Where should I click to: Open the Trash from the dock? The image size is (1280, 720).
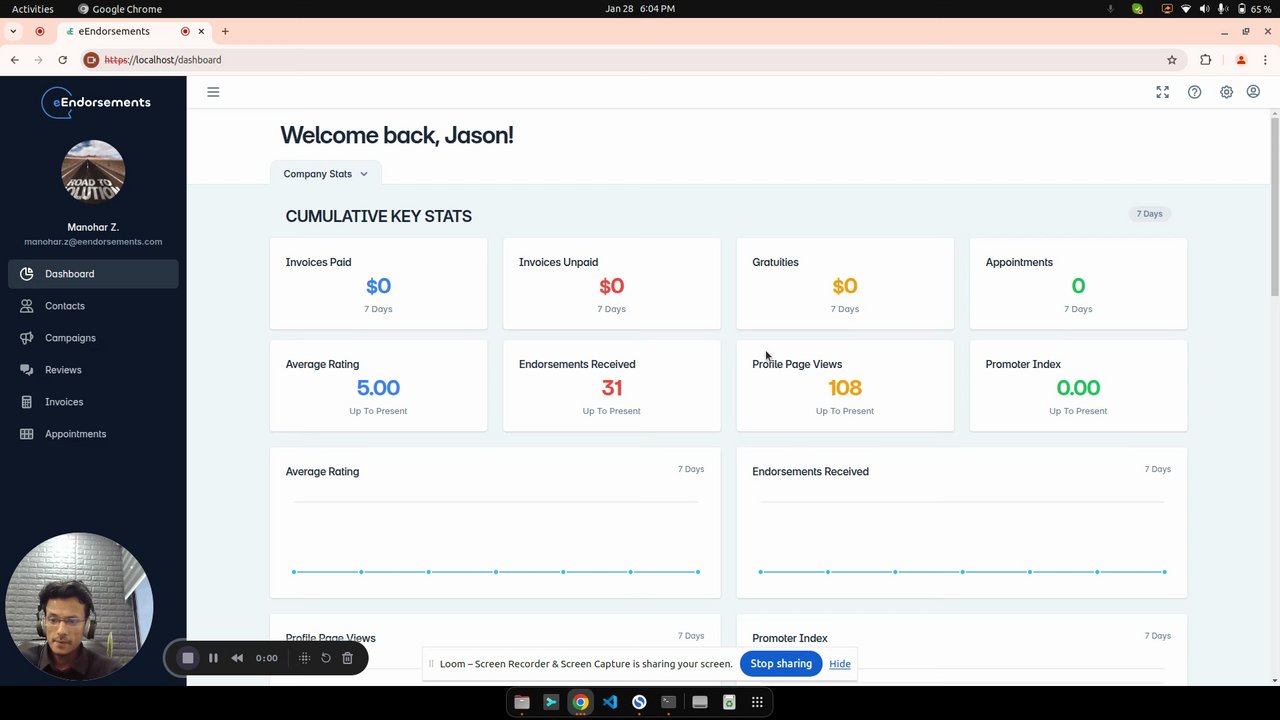point(729,702)
